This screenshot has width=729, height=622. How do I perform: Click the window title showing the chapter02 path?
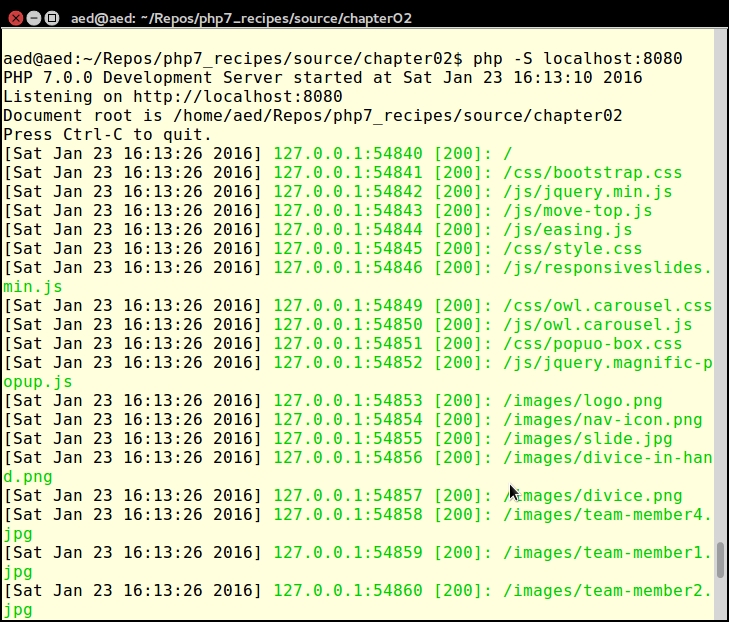(x=240, y=18)
